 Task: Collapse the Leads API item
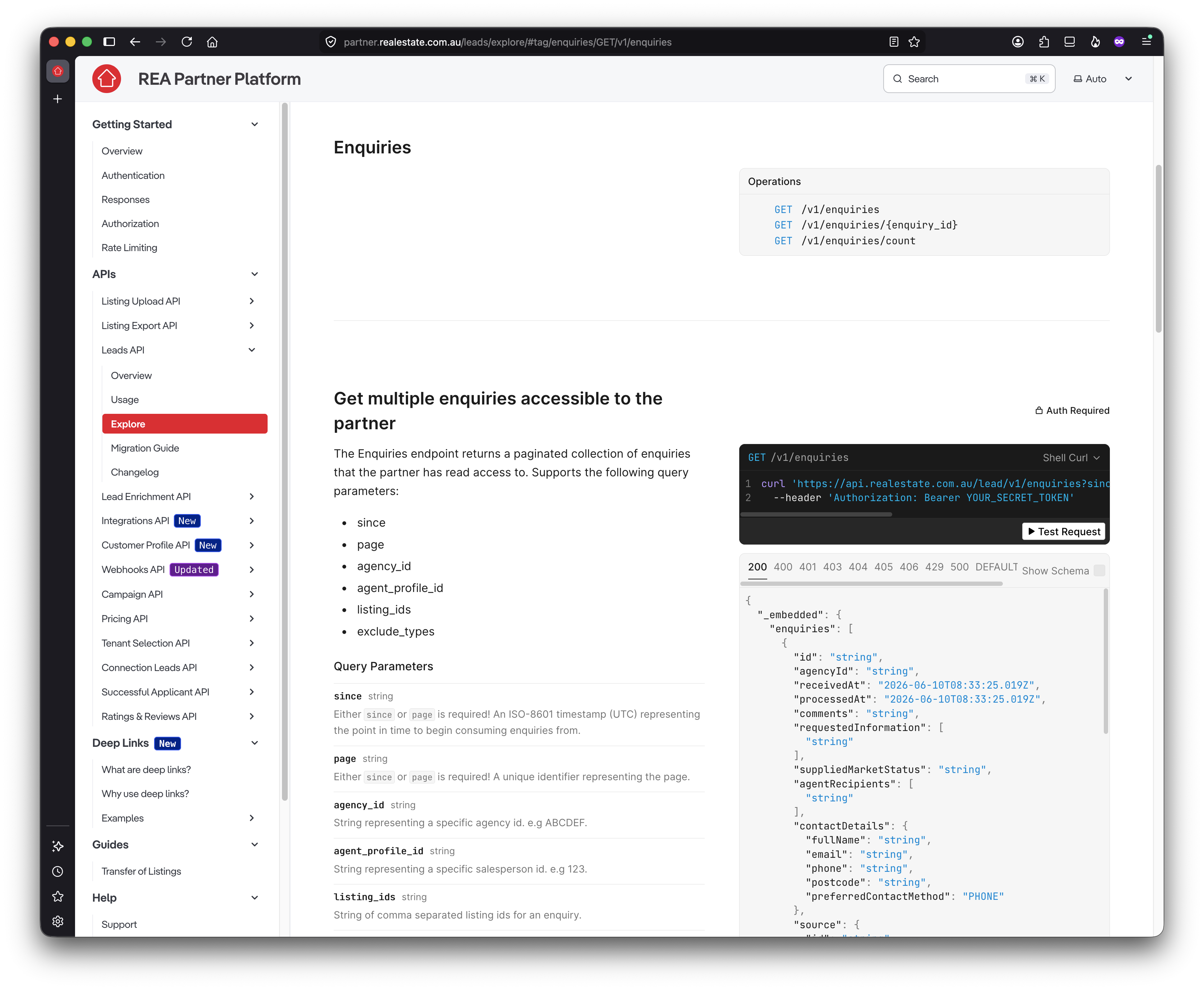251,350
